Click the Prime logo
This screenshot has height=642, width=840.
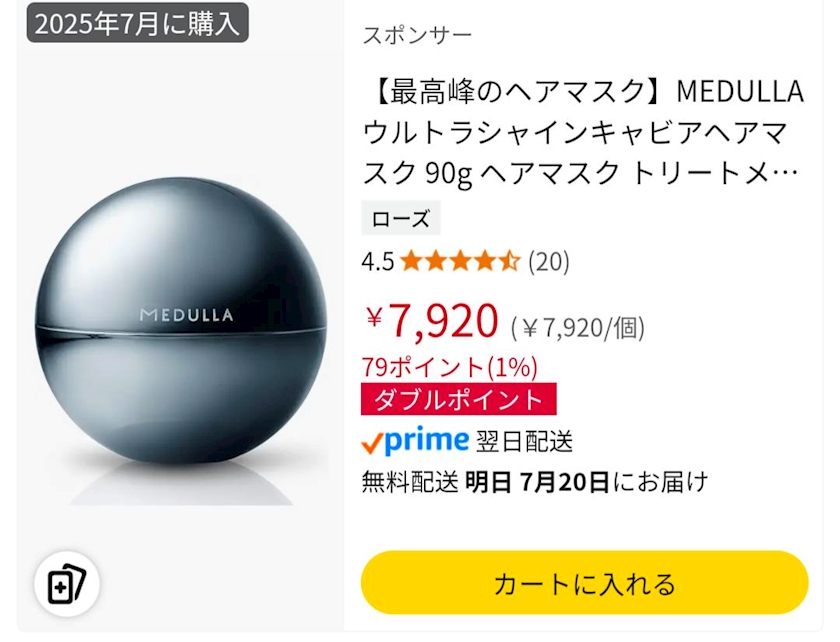click(425, 440)
